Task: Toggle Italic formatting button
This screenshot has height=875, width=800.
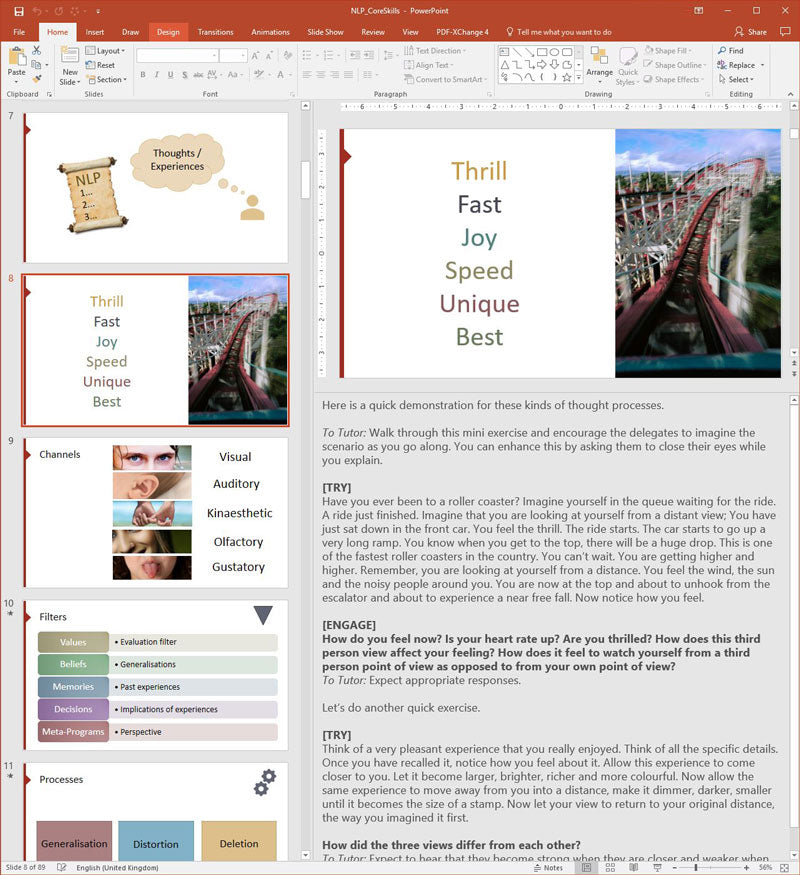Action: (x=156, y=74)
